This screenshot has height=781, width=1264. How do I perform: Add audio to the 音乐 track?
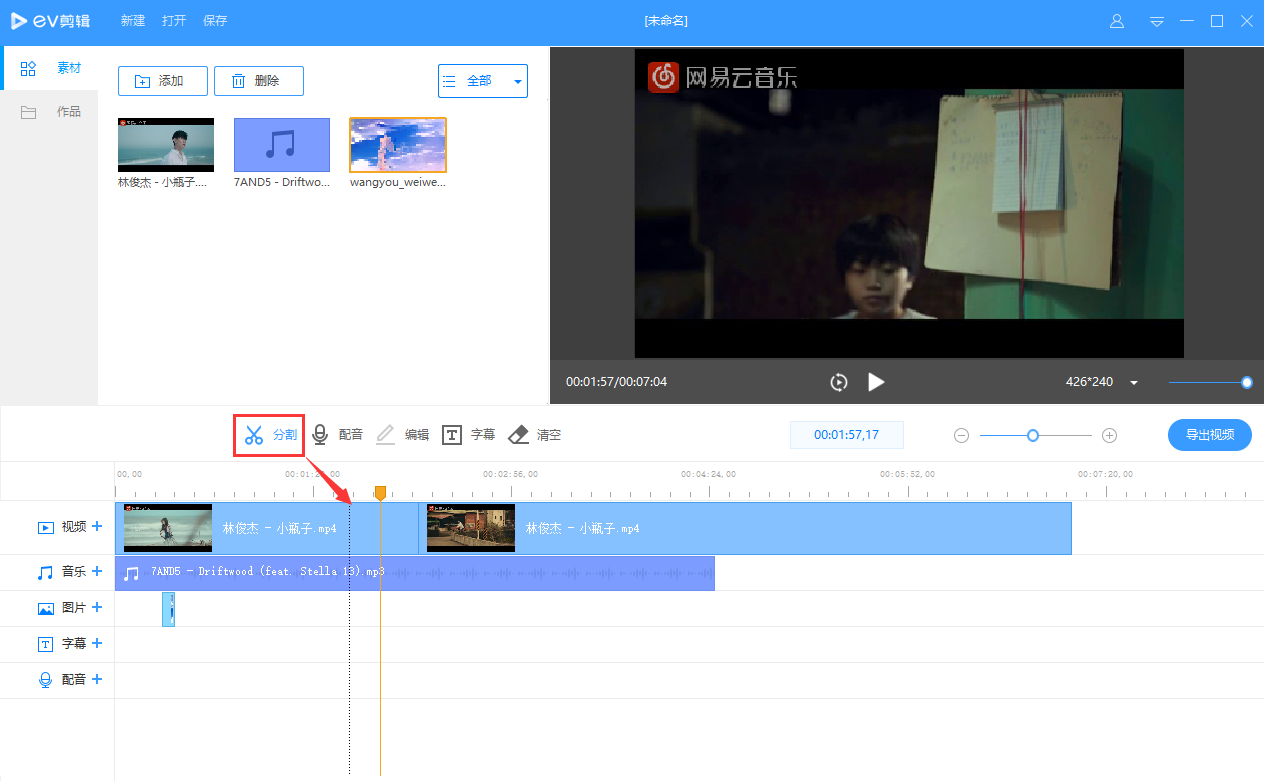pyautogui.click(x=97, y=571)
